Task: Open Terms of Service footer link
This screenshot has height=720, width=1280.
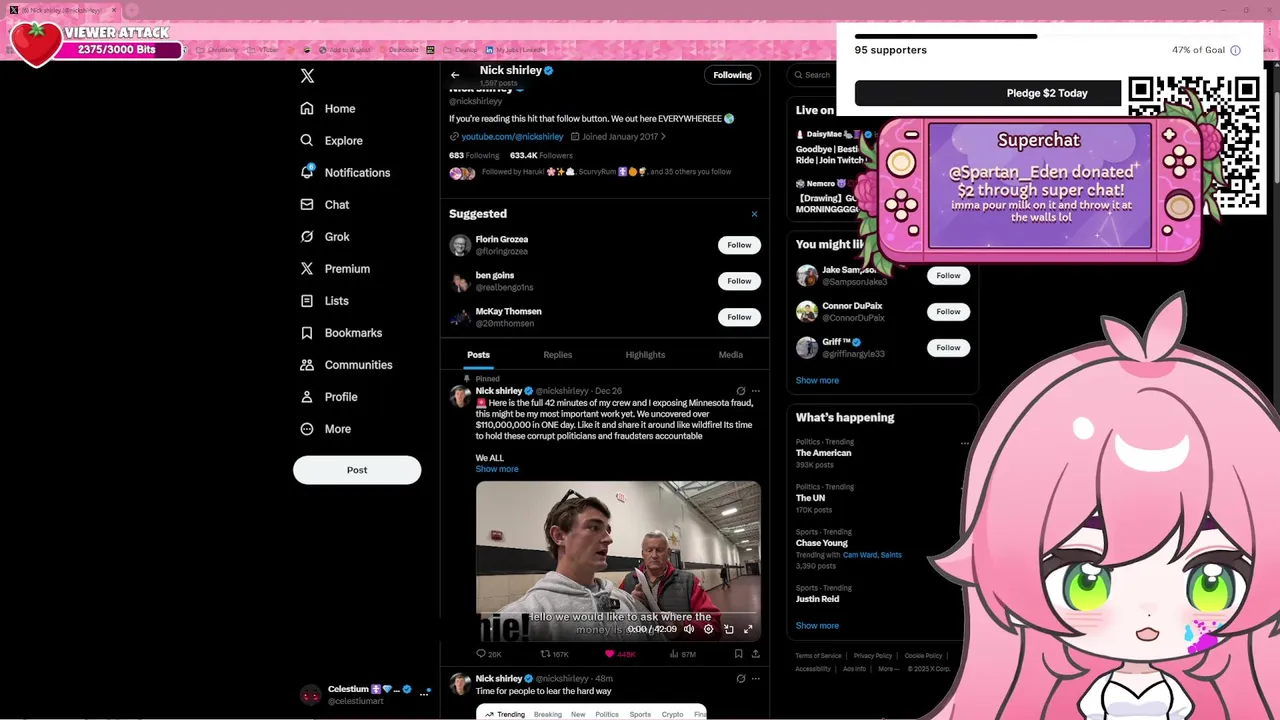Action: click(x=818, y=656)
